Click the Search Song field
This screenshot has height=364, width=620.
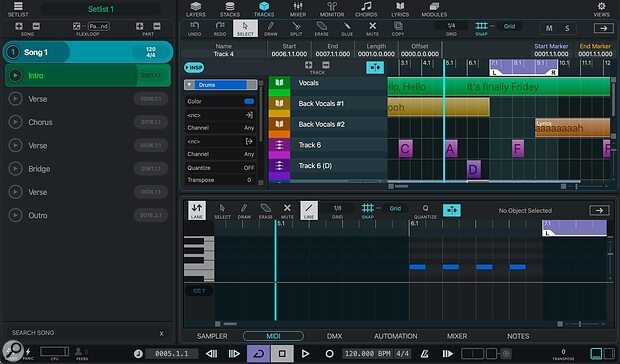[83, 333]
